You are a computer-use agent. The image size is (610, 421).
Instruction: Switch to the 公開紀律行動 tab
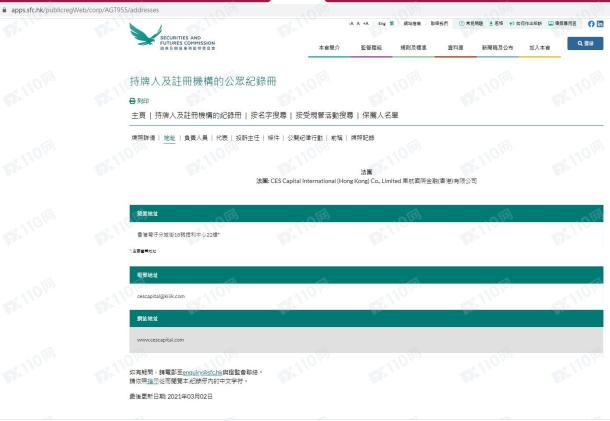click(305, 138)
